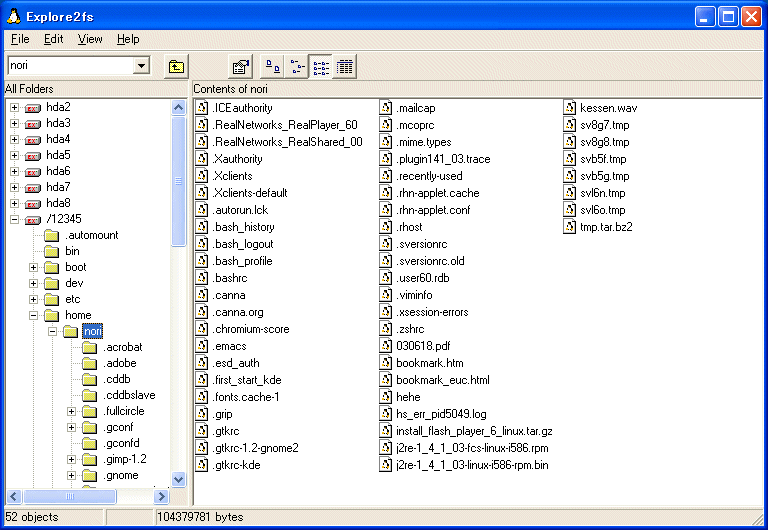
Task: Select the .acrobat folder icon
Action: [x=89, y=348]
